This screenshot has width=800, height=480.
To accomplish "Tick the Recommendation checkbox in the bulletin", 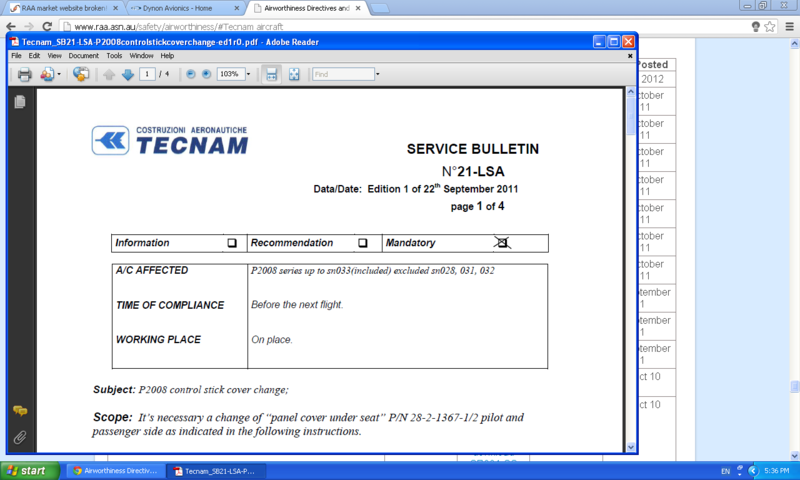I will [362, 243].
